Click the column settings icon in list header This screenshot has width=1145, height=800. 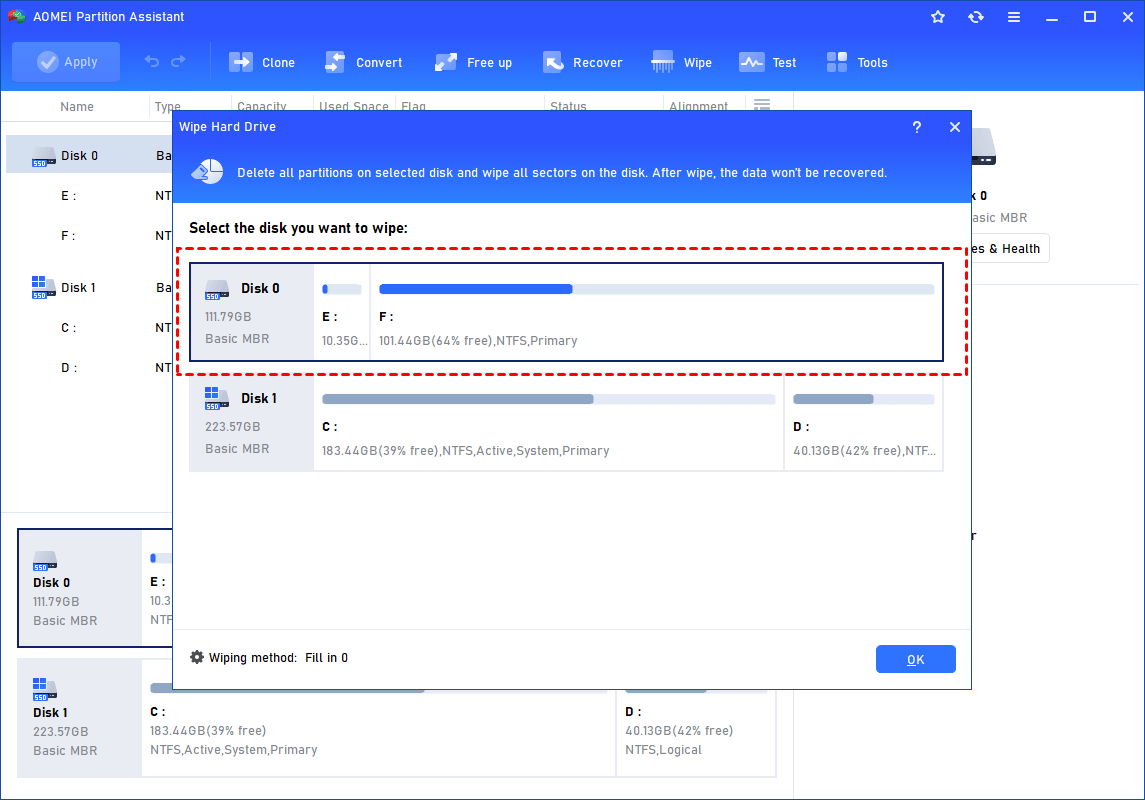point(762,104)
